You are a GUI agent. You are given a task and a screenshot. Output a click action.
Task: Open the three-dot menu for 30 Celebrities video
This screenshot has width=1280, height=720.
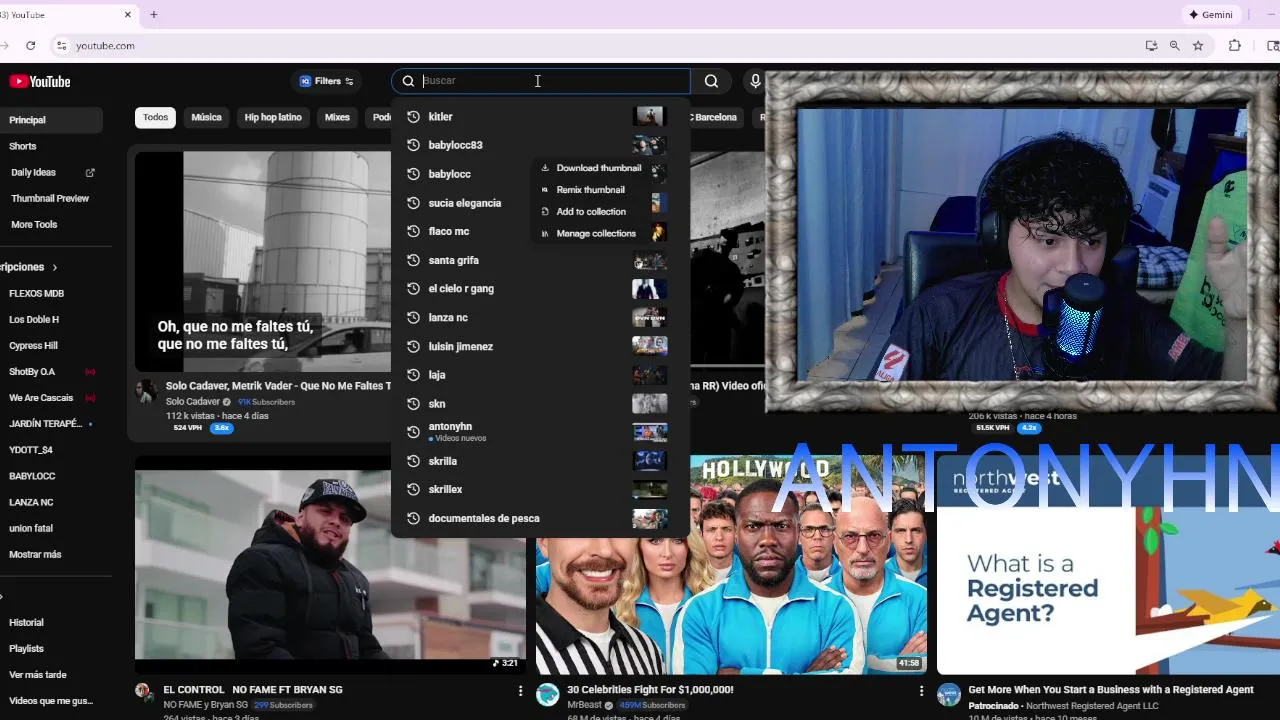click(921, 690)
